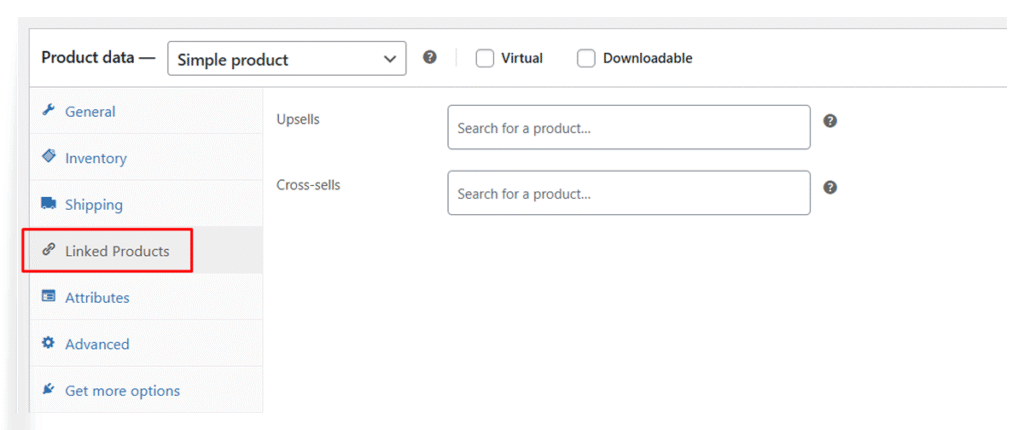Click the chain link icon for Linked Products
1024x430 pixels.
pyautogui.click(x=48, y=250)
